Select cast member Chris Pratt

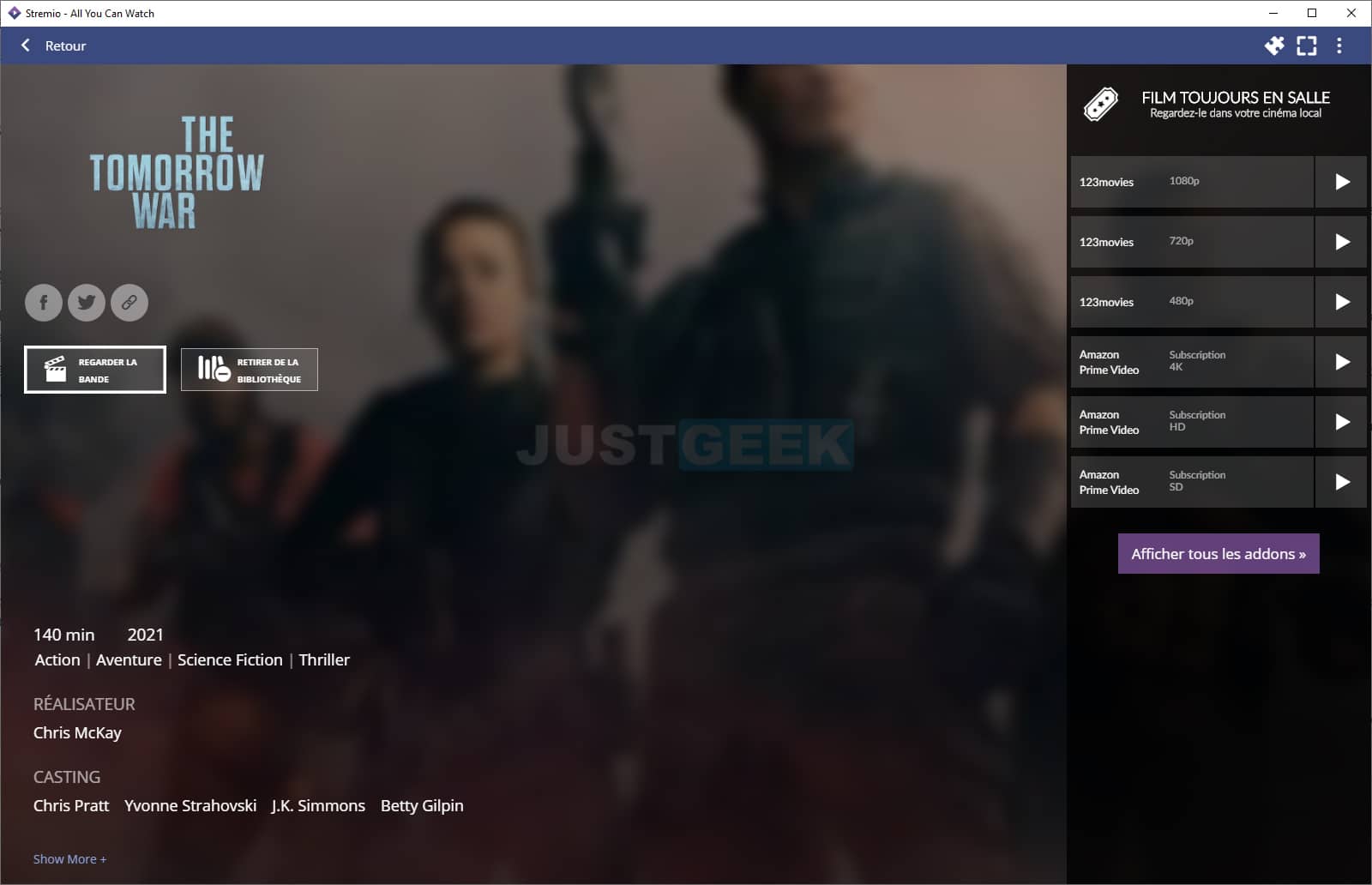71,806
